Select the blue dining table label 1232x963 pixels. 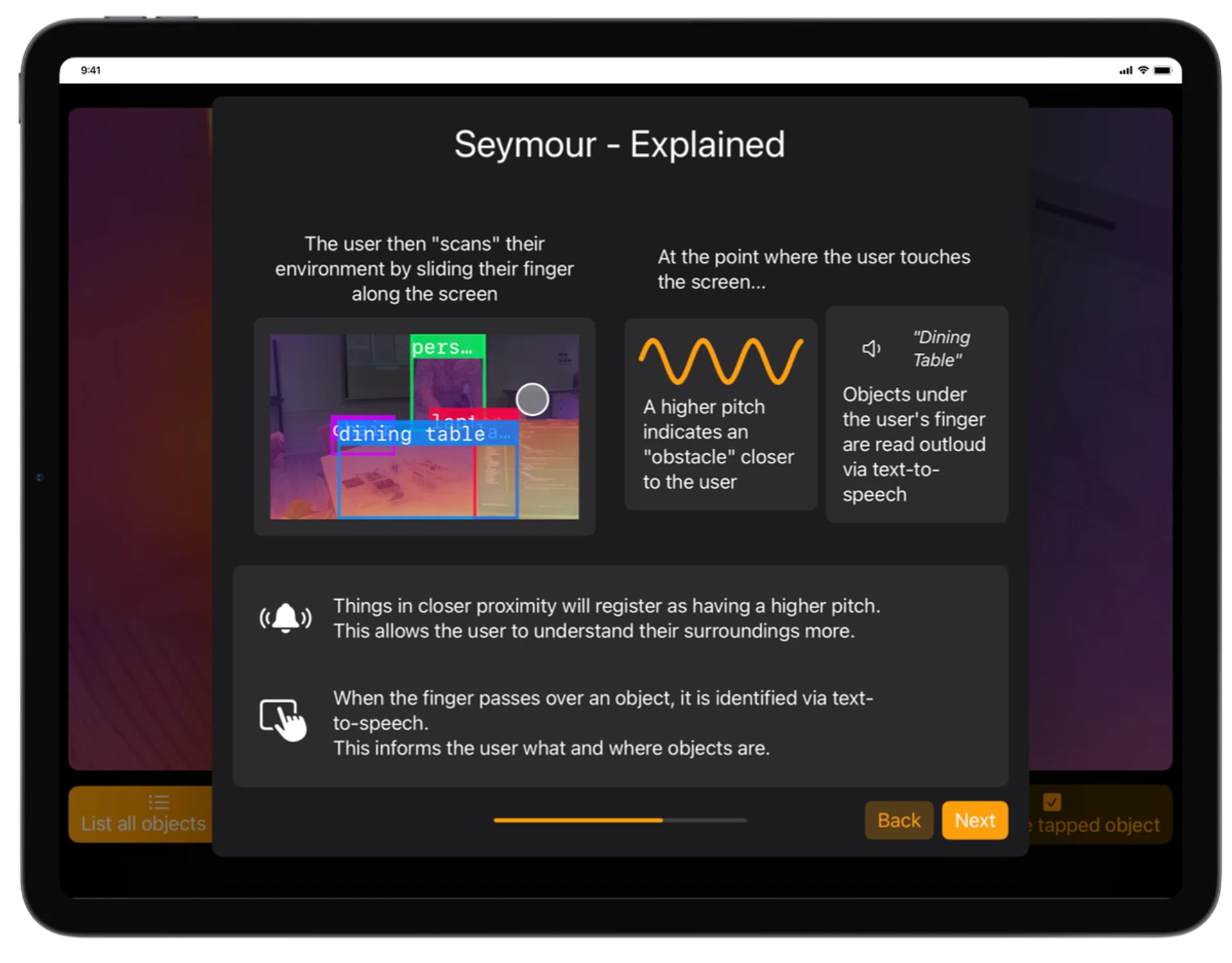[412, 434]
